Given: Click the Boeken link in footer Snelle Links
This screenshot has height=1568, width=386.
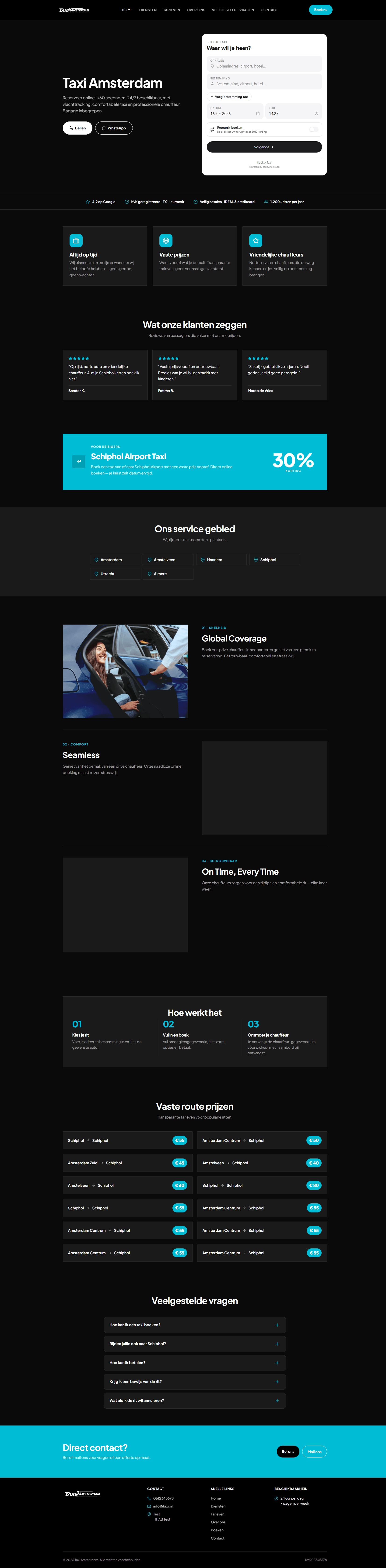Looking at the screenshot, I should tap(217, 1530).
